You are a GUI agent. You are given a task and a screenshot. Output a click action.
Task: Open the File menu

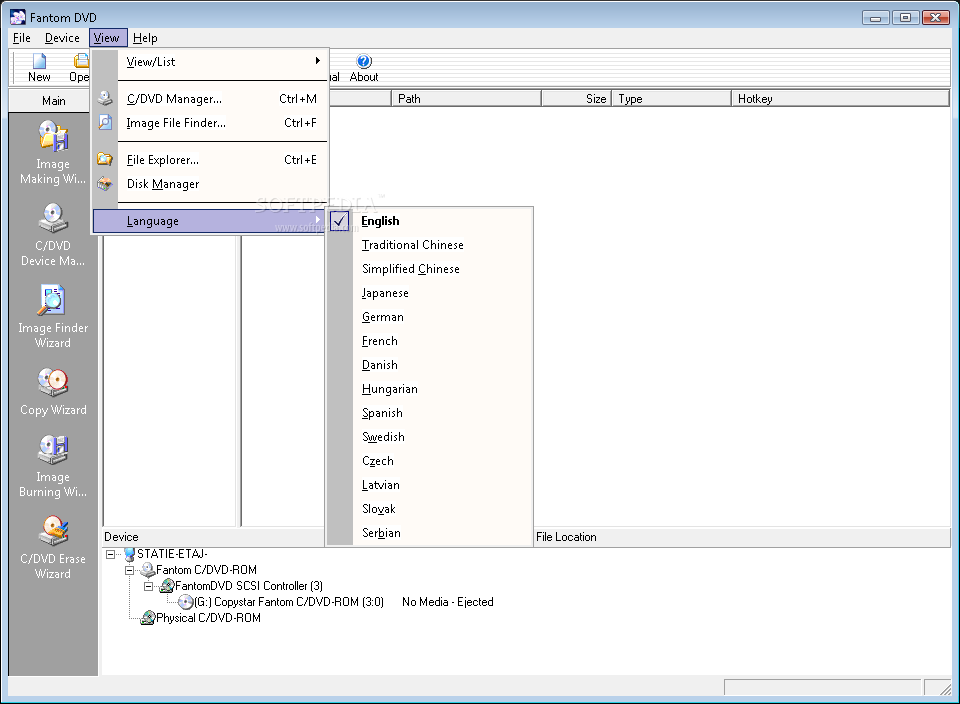(21, 38)
